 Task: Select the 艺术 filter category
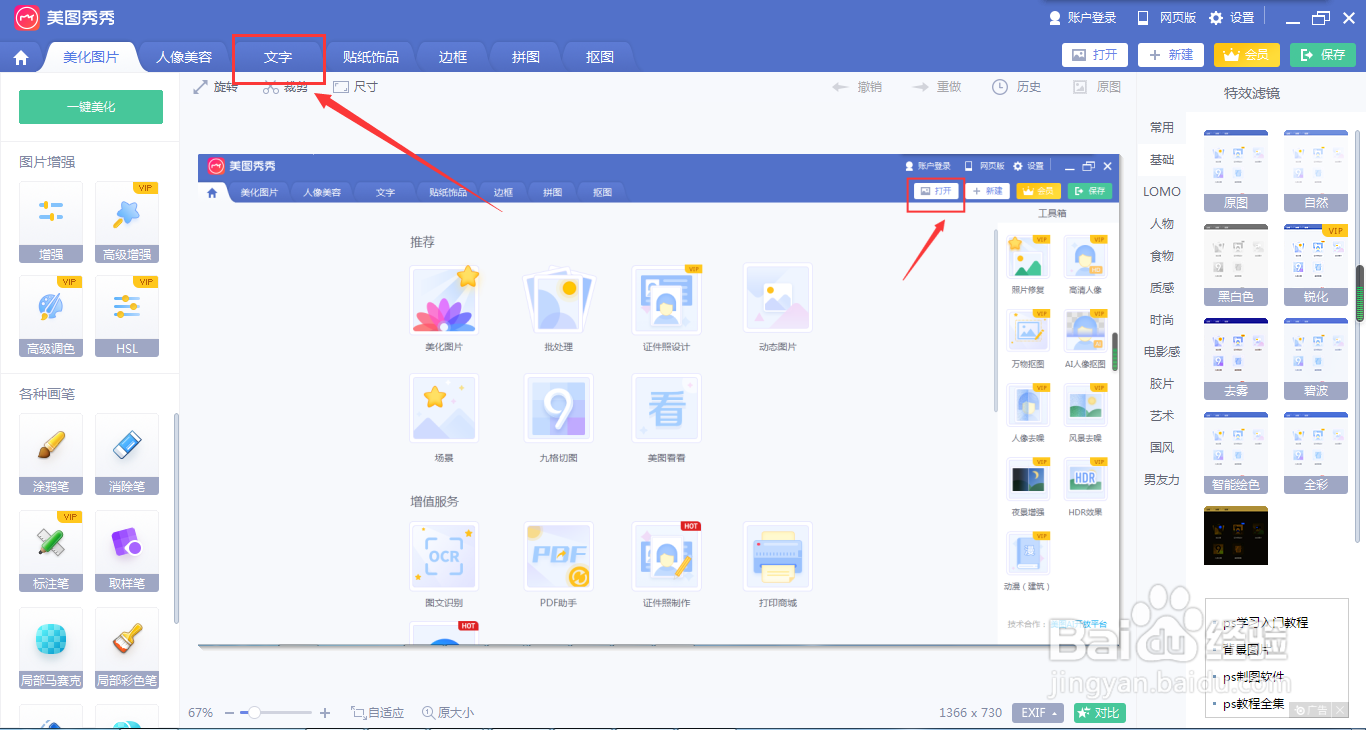(x=1162, y=416)
